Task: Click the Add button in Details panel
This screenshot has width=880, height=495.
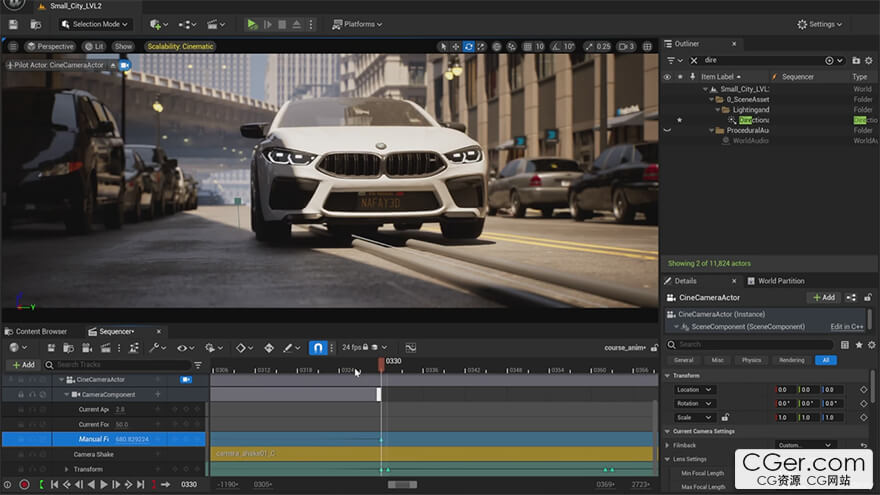Action: (822, 297)
